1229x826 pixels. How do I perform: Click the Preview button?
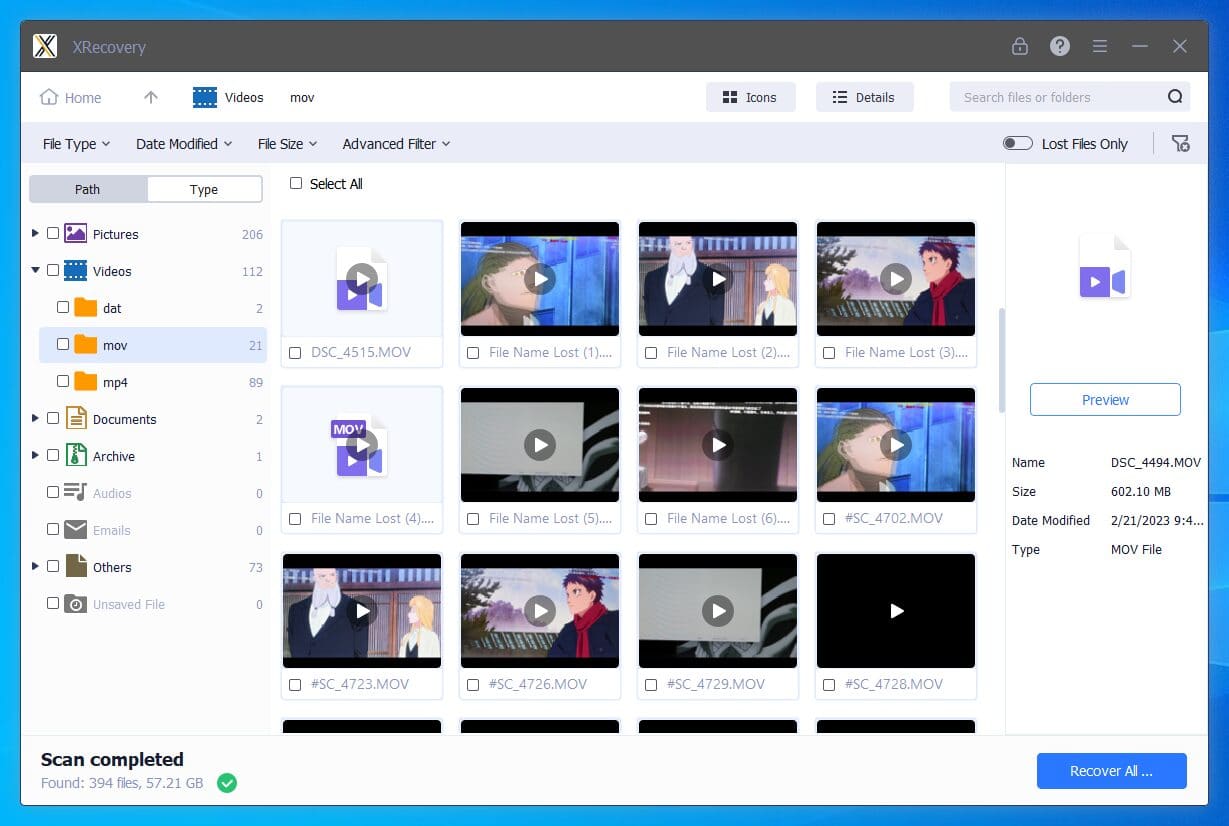(x=1105, y=400)
